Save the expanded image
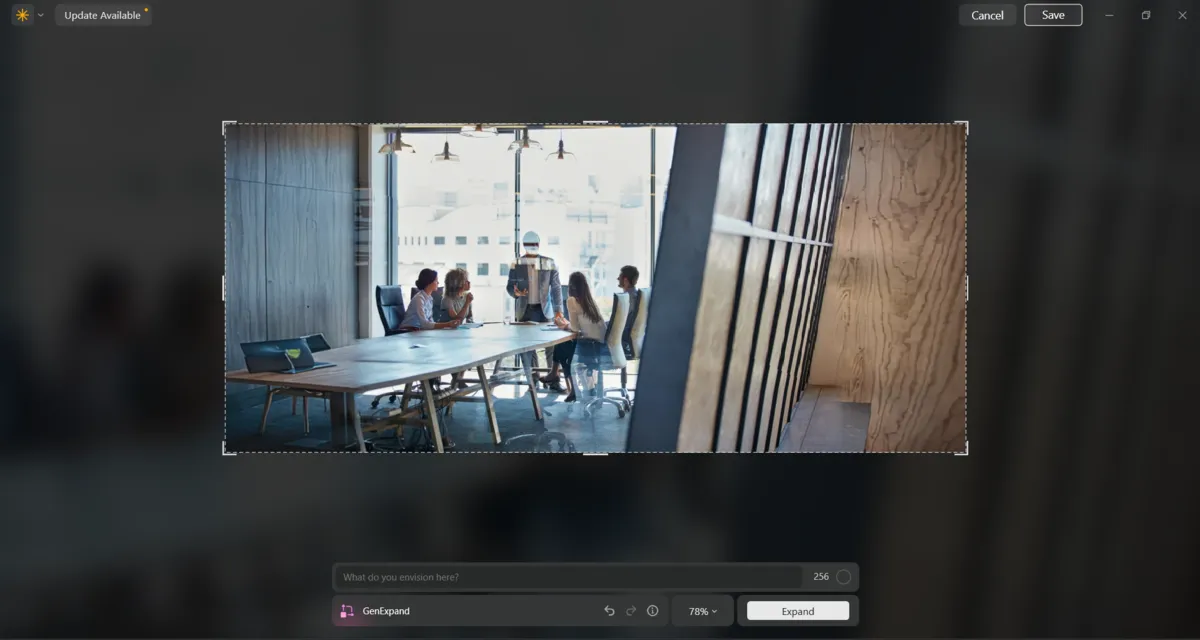1200x640 pixels. (1053, 14)
